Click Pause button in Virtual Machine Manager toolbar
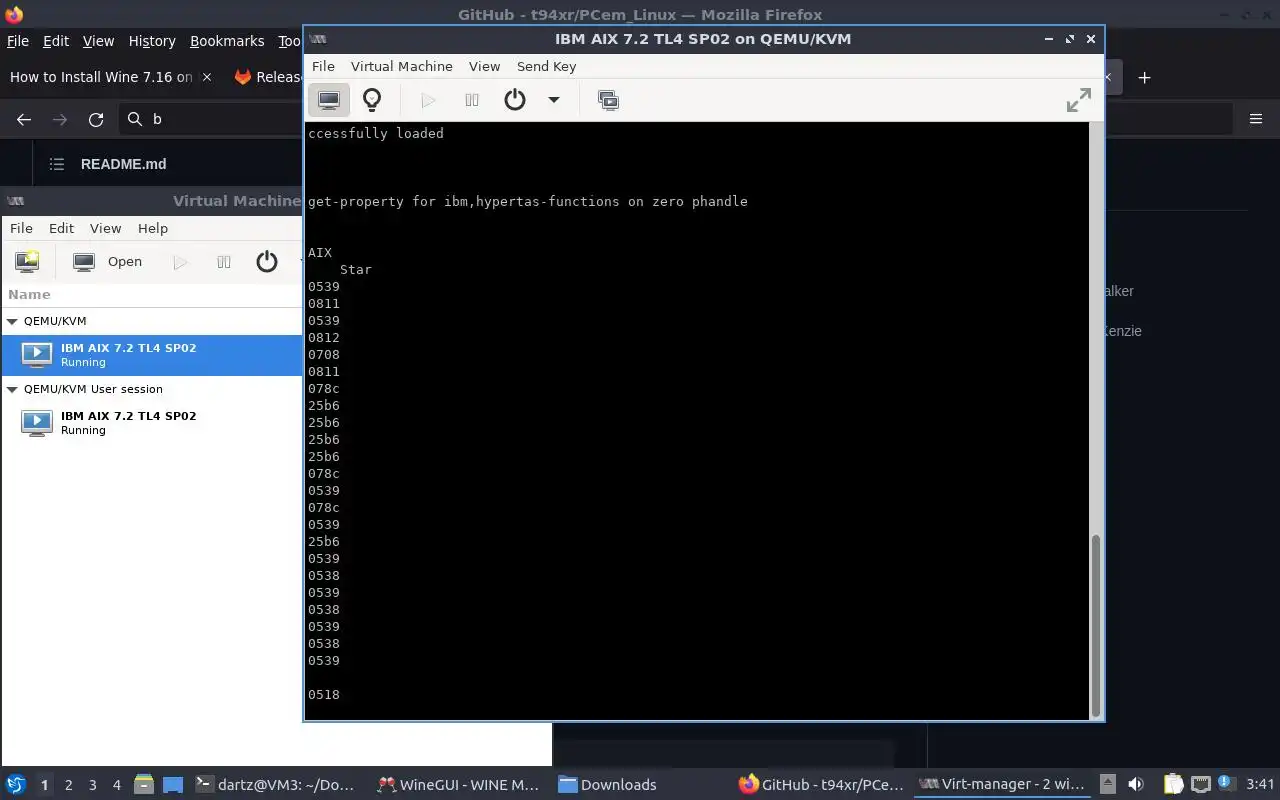 (224, 262)
